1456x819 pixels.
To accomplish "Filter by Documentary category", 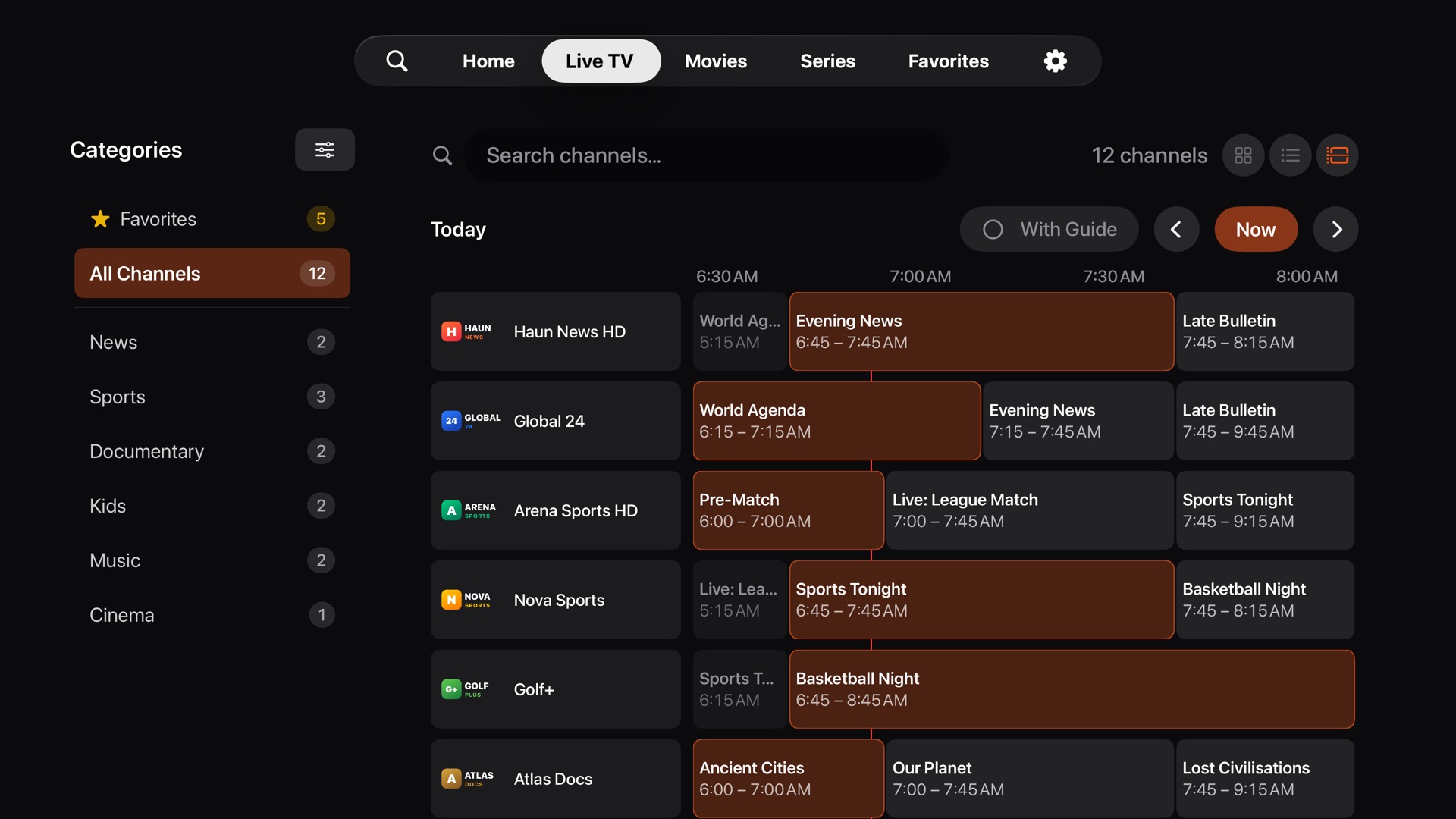I will point(212,451).
